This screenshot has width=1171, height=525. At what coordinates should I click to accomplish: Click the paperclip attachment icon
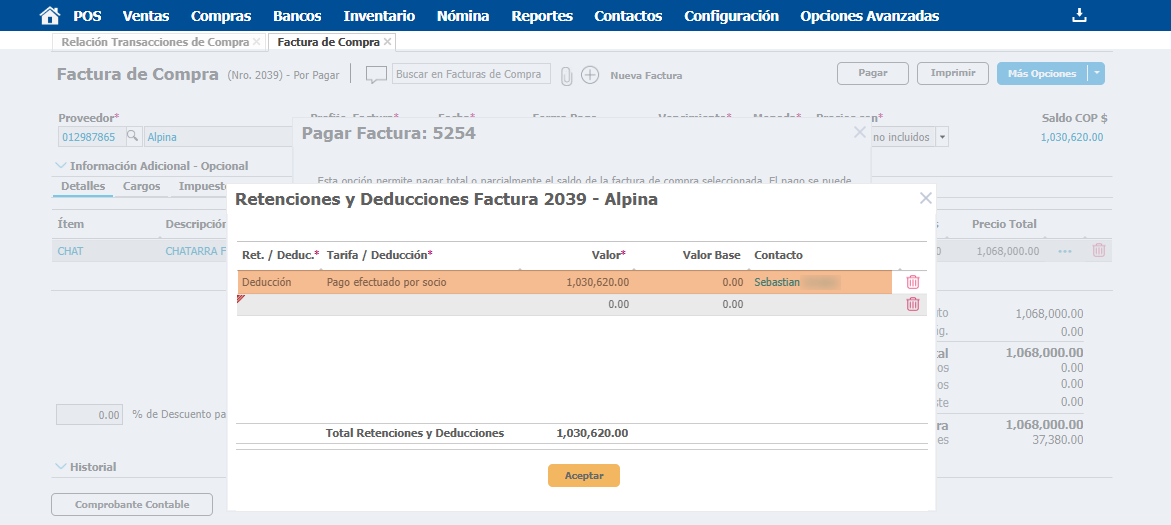click(x=567, y=75)
